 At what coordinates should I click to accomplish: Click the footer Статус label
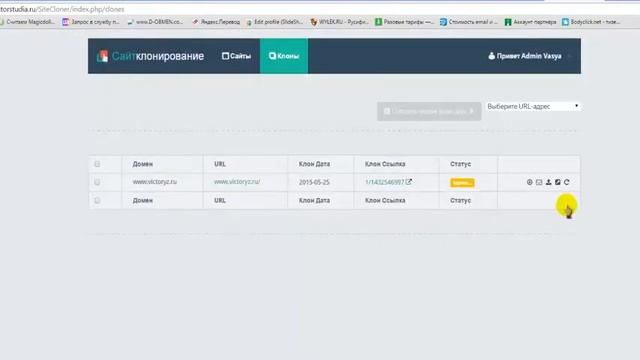[x=460, y=200]
